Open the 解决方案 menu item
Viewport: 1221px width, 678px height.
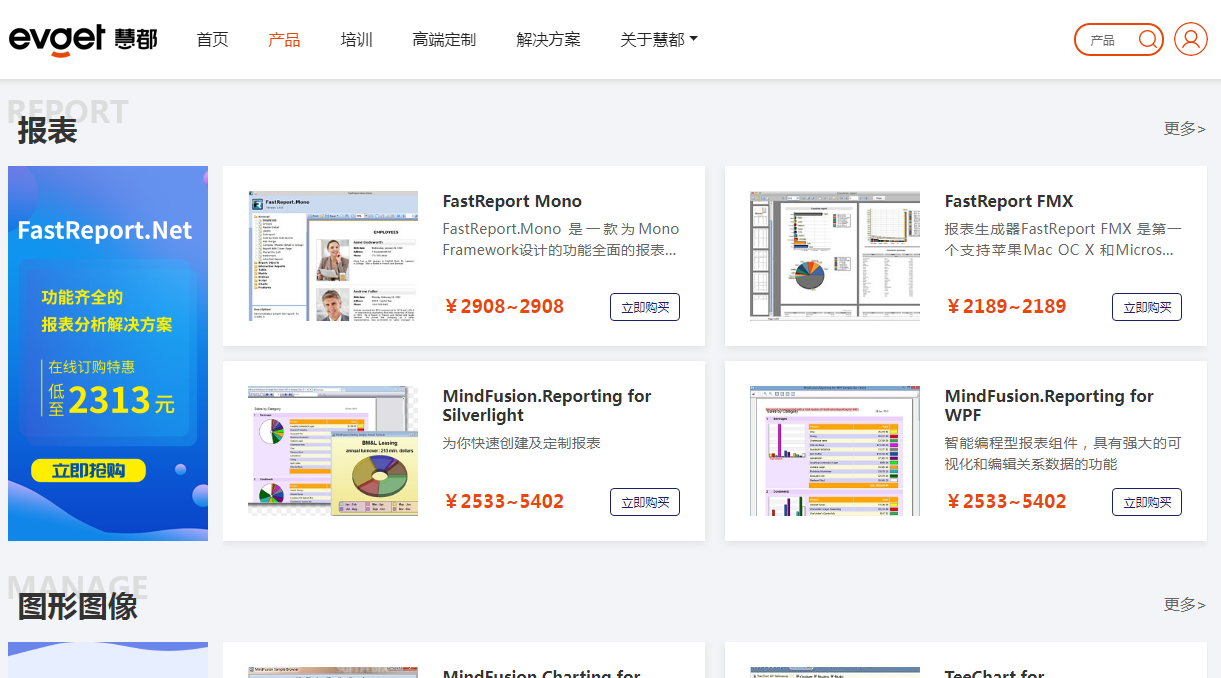pyautogui.click(x=548, y=39)
